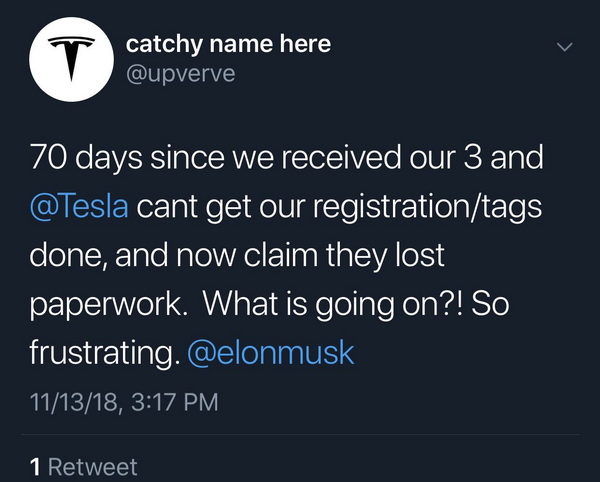This screenshot has width=600, height=482.
Task: Click the black Tesla 'T' emblem in the avatar
Action: coord(72,59)
